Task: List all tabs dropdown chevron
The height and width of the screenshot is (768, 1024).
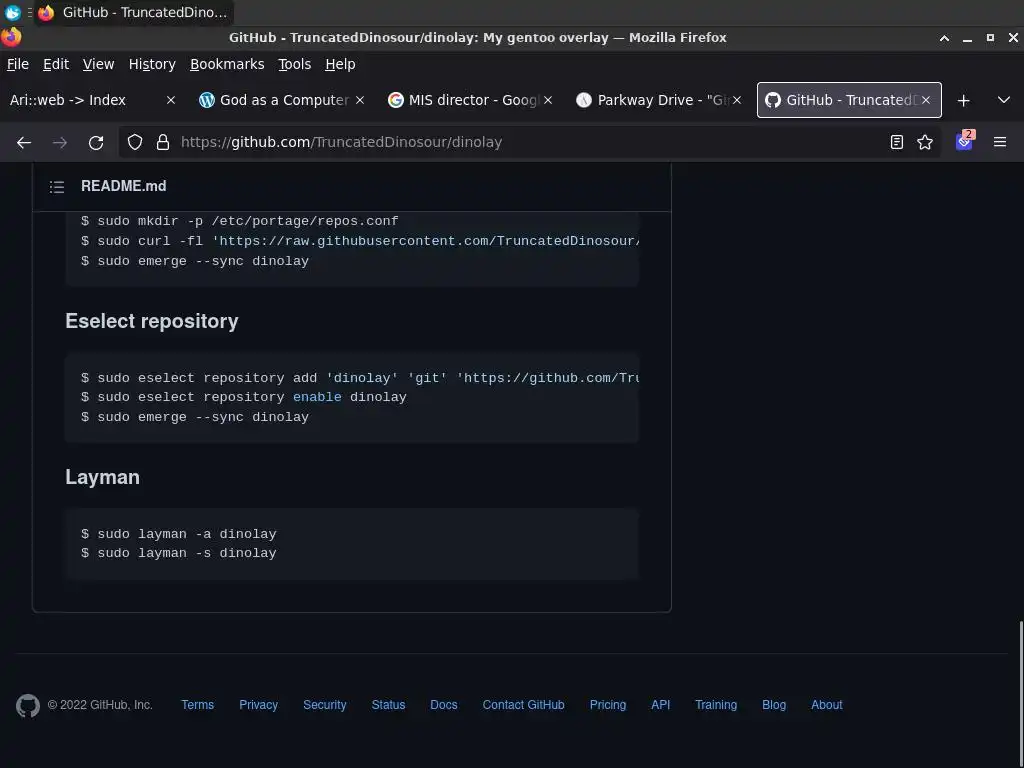Action: tap(1004, 101)
